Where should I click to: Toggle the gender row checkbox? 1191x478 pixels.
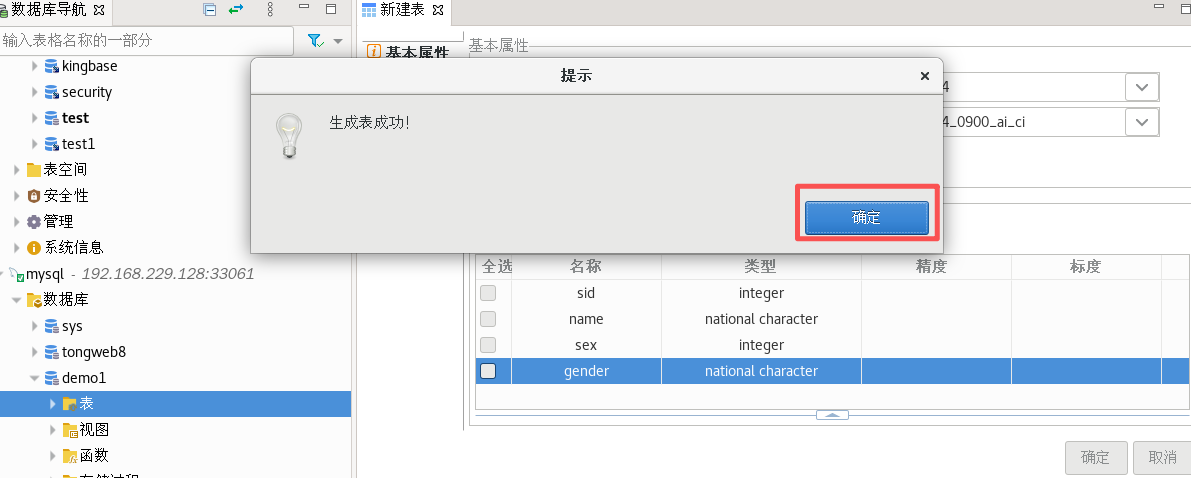488,371
